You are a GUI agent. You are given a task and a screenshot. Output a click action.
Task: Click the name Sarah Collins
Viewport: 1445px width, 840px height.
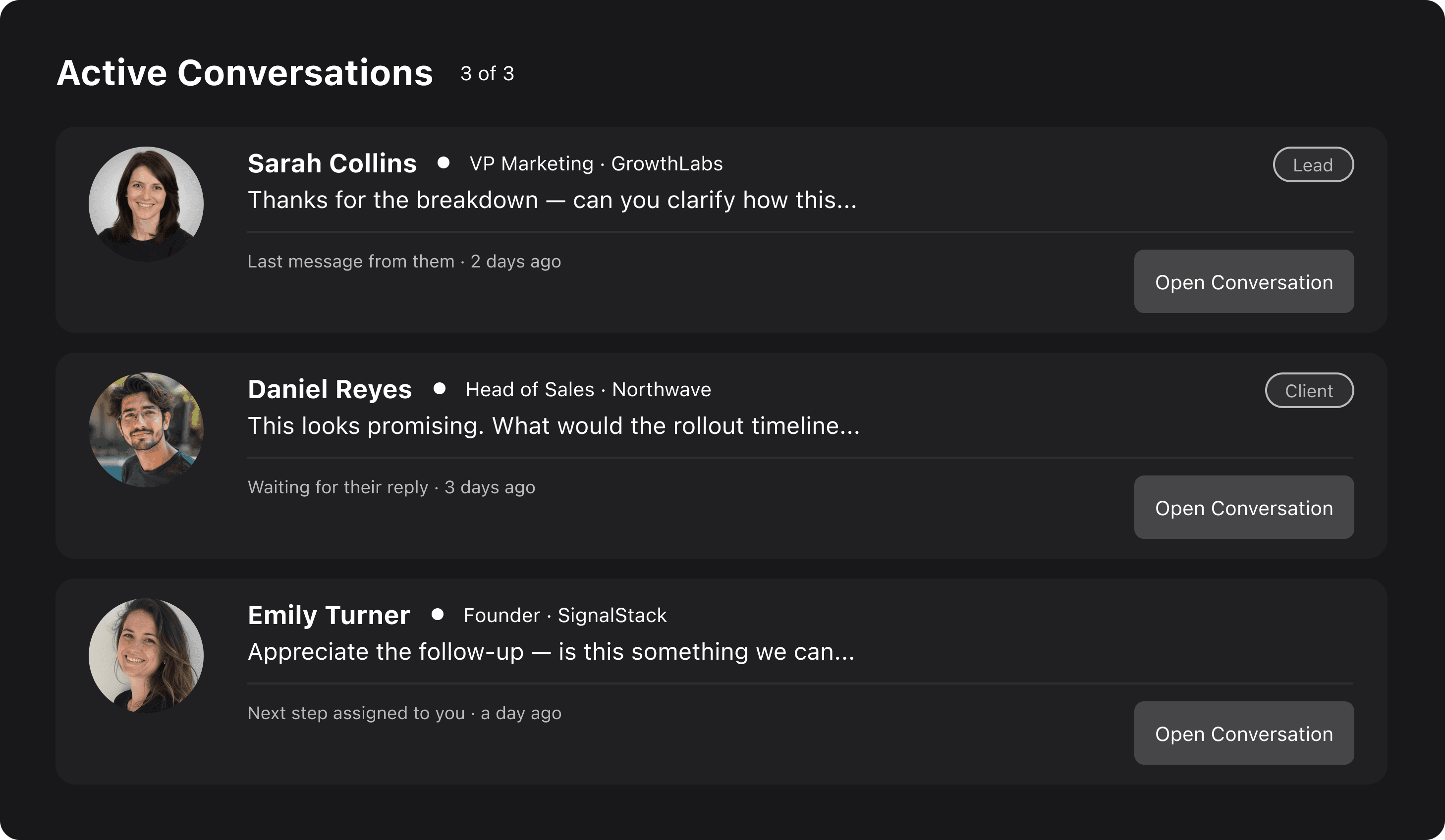pyautogui.click(x=332, y=163)
